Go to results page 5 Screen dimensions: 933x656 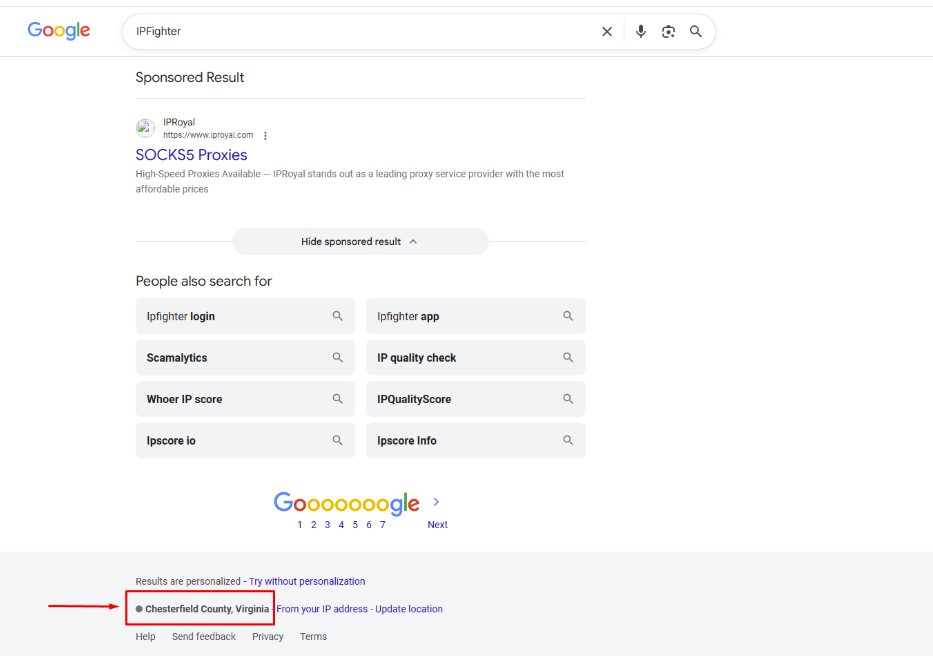[x=355, y=524]
